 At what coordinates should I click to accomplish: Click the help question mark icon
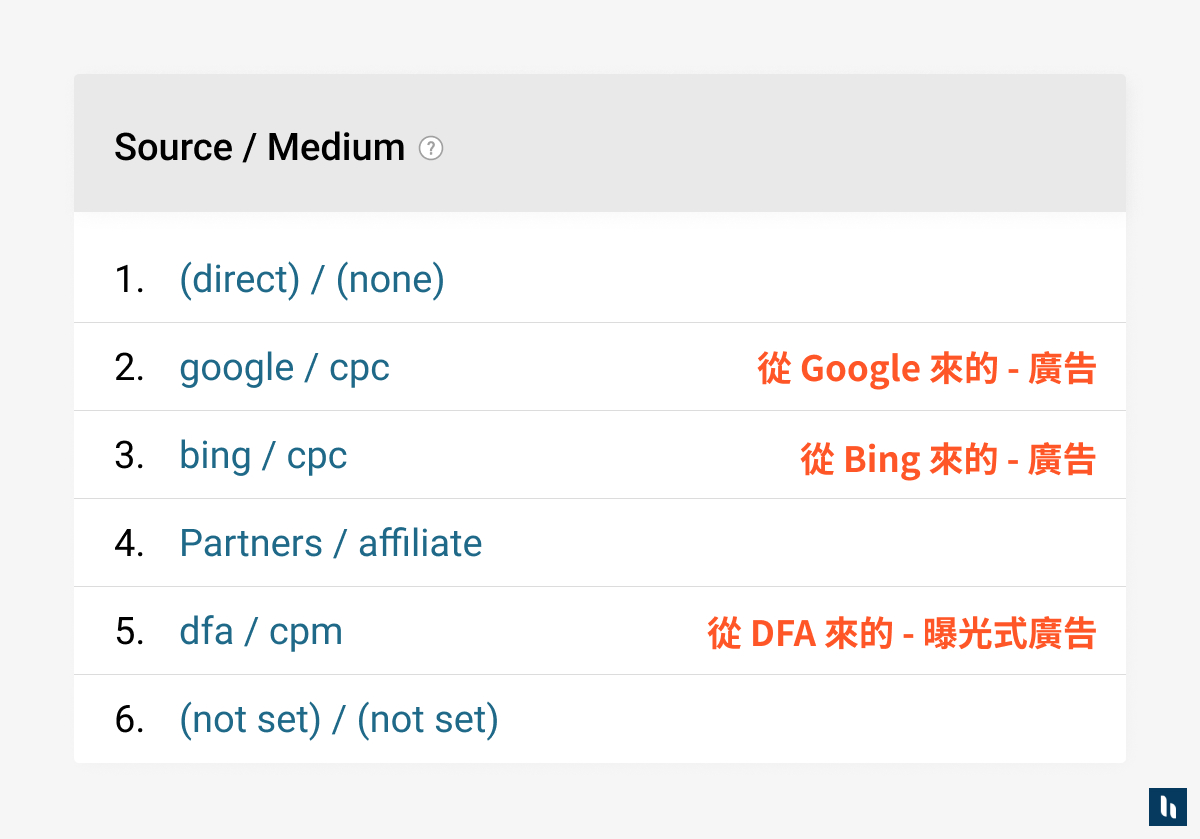431,148
